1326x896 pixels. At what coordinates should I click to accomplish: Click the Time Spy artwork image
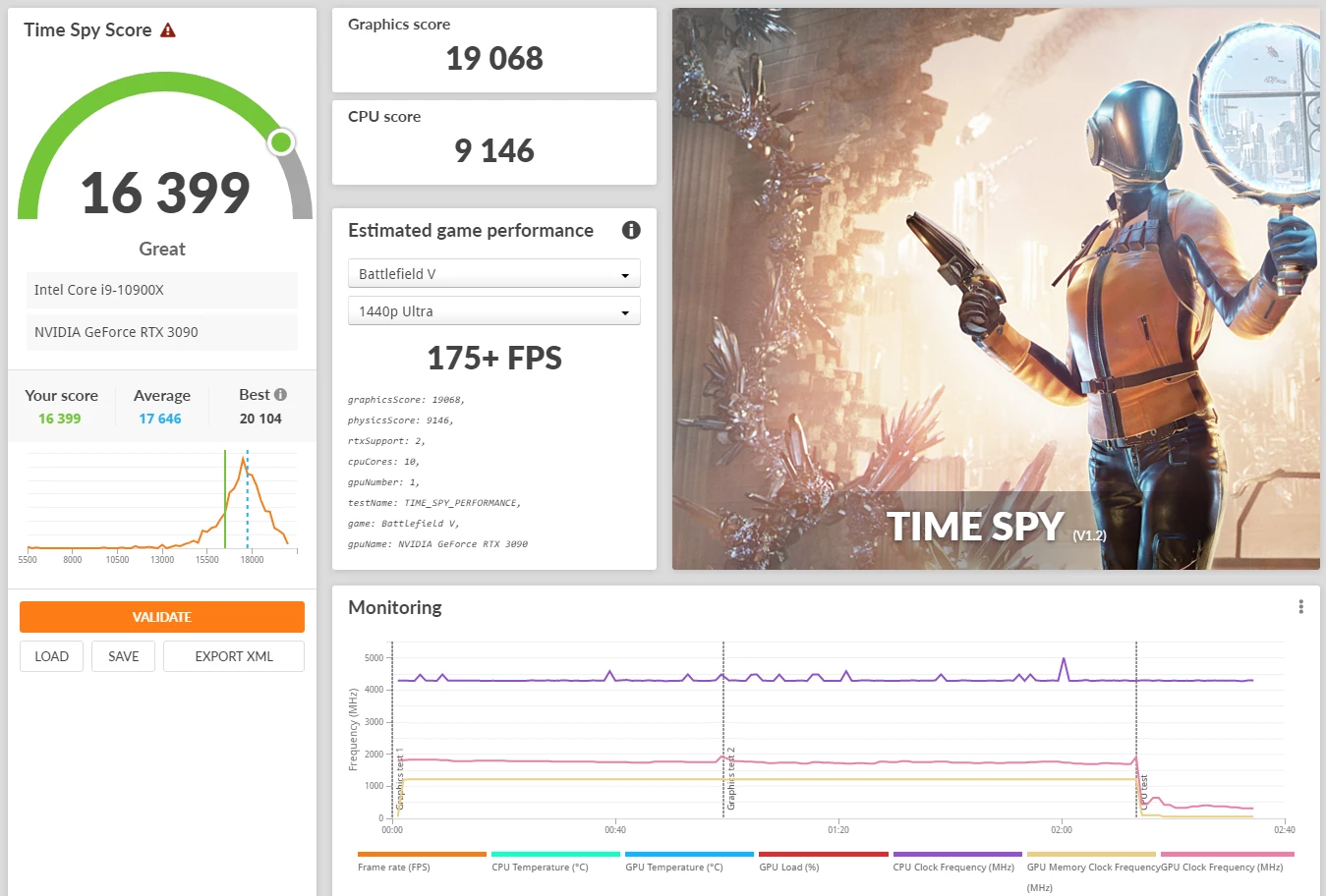(996, 289)
